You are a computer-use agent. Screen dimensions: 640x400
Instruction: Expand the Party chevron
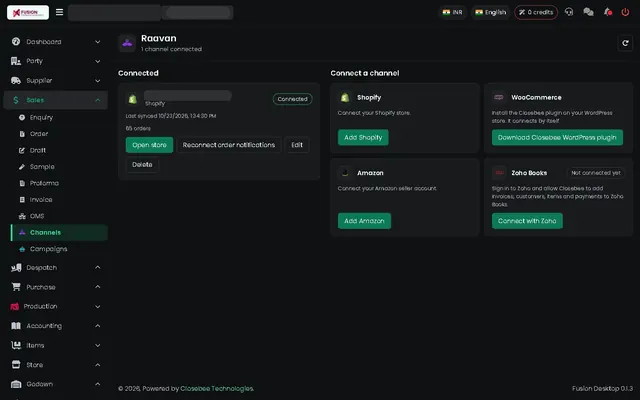coord(98,61)
